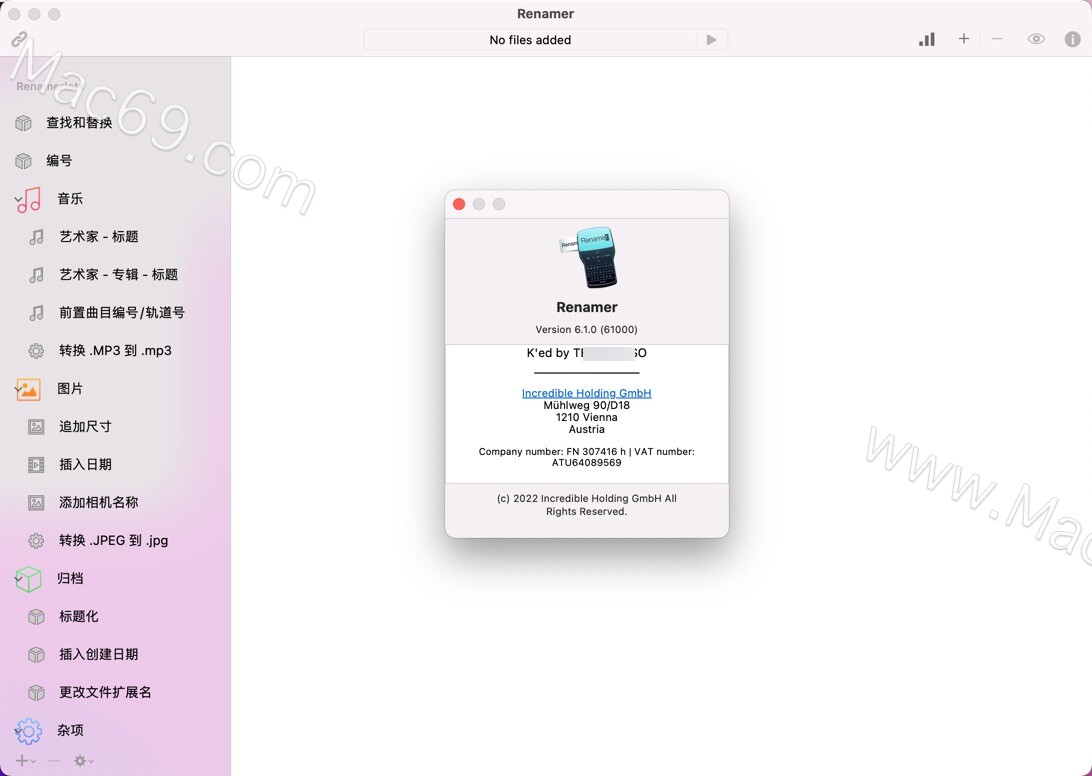Choose the 图片 image presets category
1092x776 pixels.
click(x=71, y=389)
